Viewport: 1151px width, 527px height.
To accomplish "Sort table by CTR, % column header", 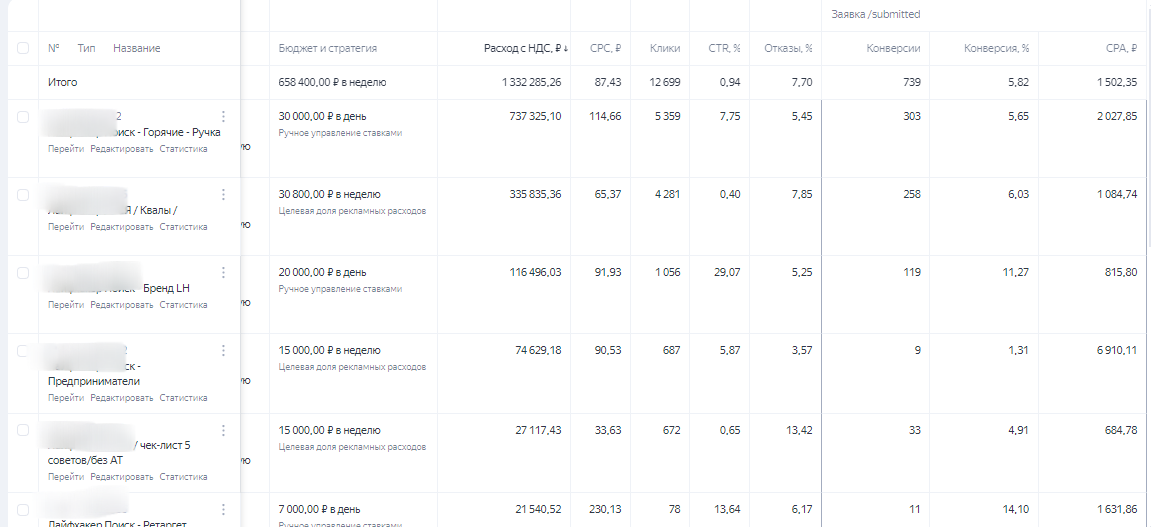I will pos(725,48).
